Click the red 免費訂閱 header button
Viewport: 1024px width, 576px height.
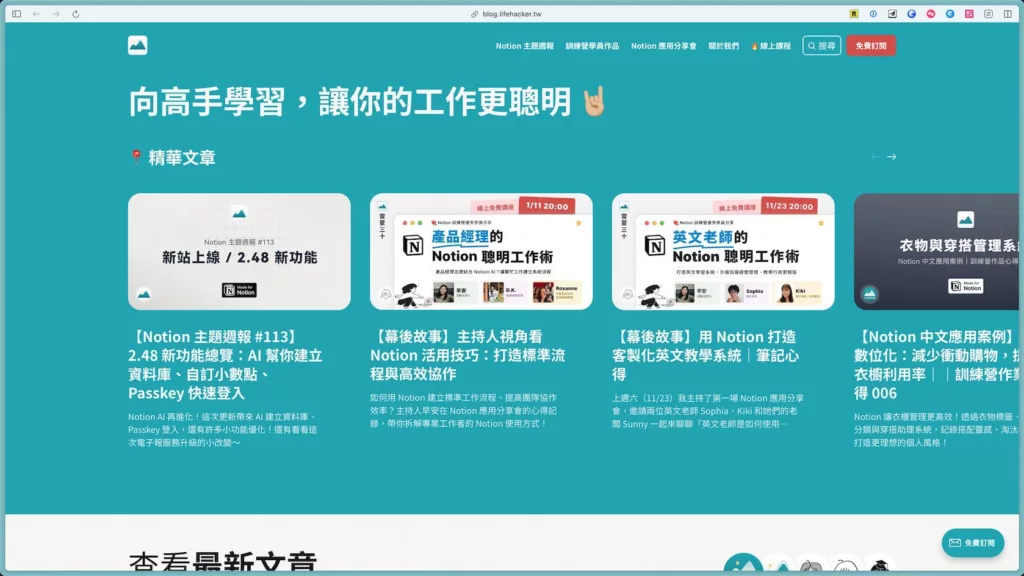pos(871,46)
